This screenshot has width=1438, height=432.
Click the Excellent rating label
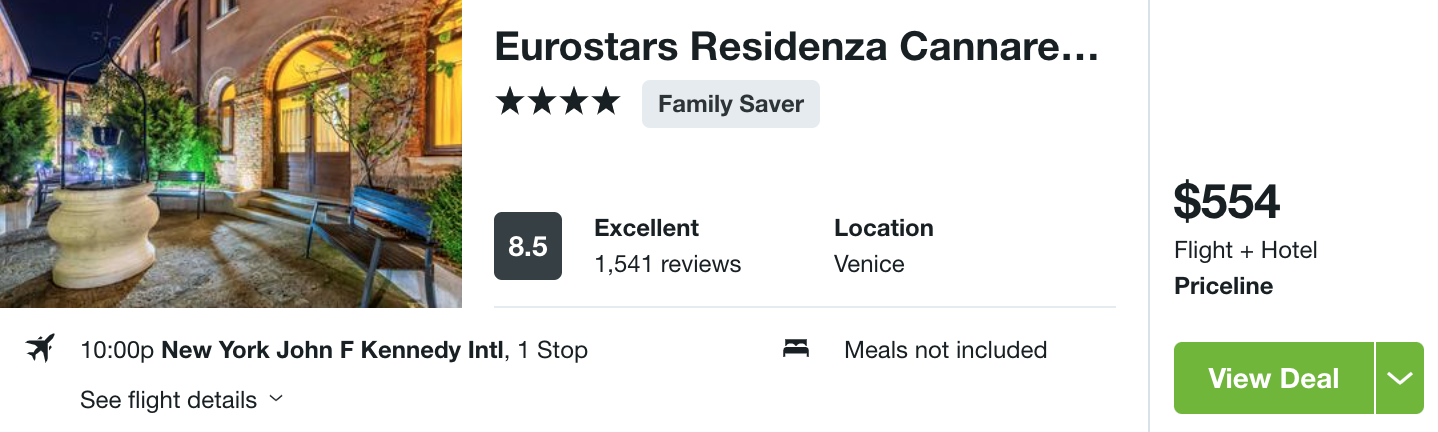(647, 228)
